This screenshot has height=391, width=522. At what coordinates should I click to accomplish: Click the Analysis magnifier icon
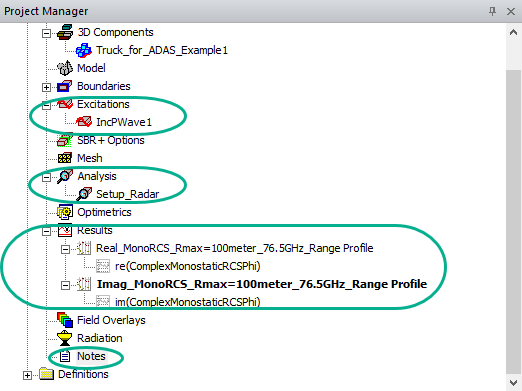[65, 176]
